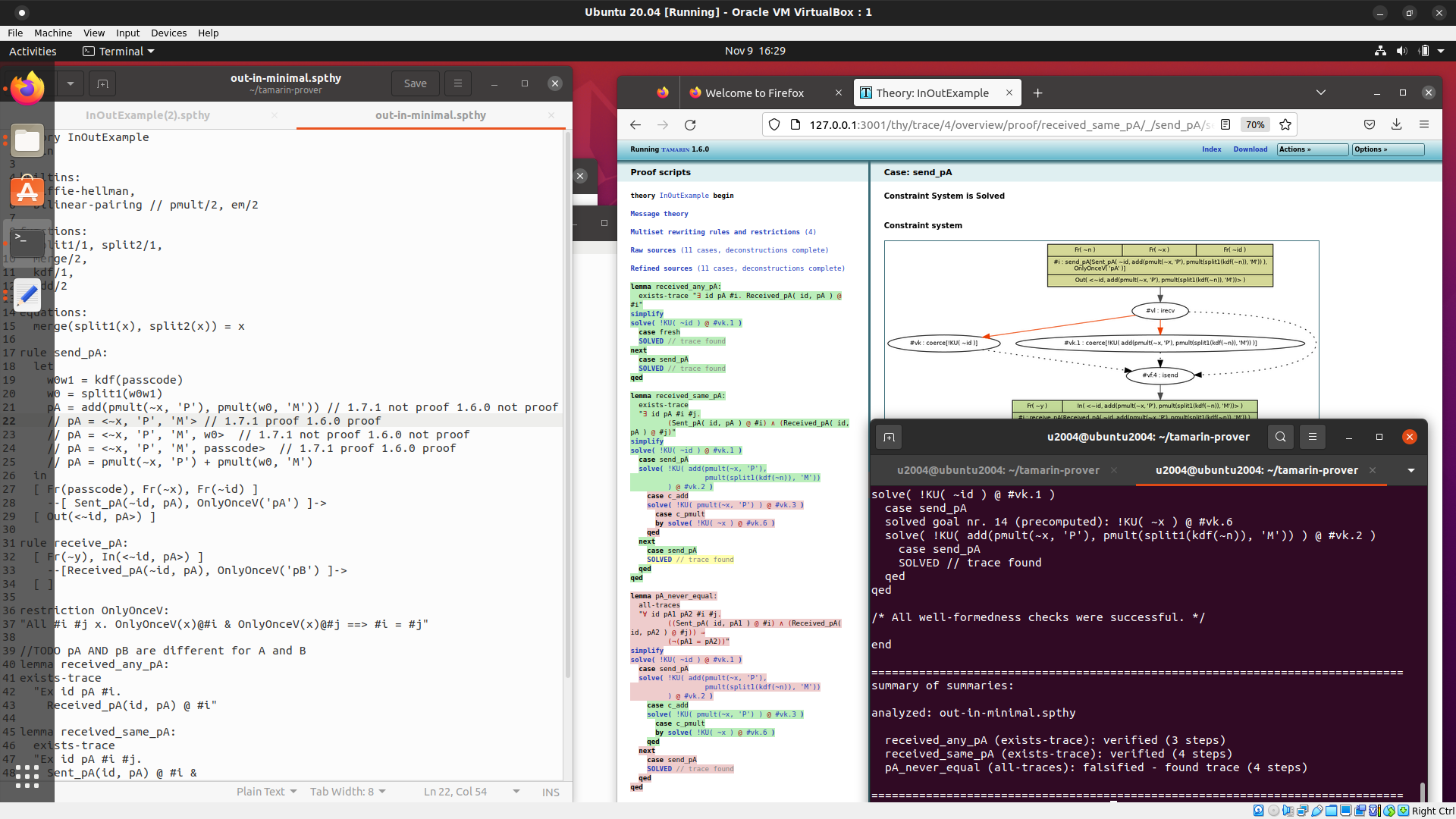Image resolution: width=1456 pixels, height=819 pixels.
Task: Click the USB devices icon in VirtualBox status bar
Action: (1316, 811)
